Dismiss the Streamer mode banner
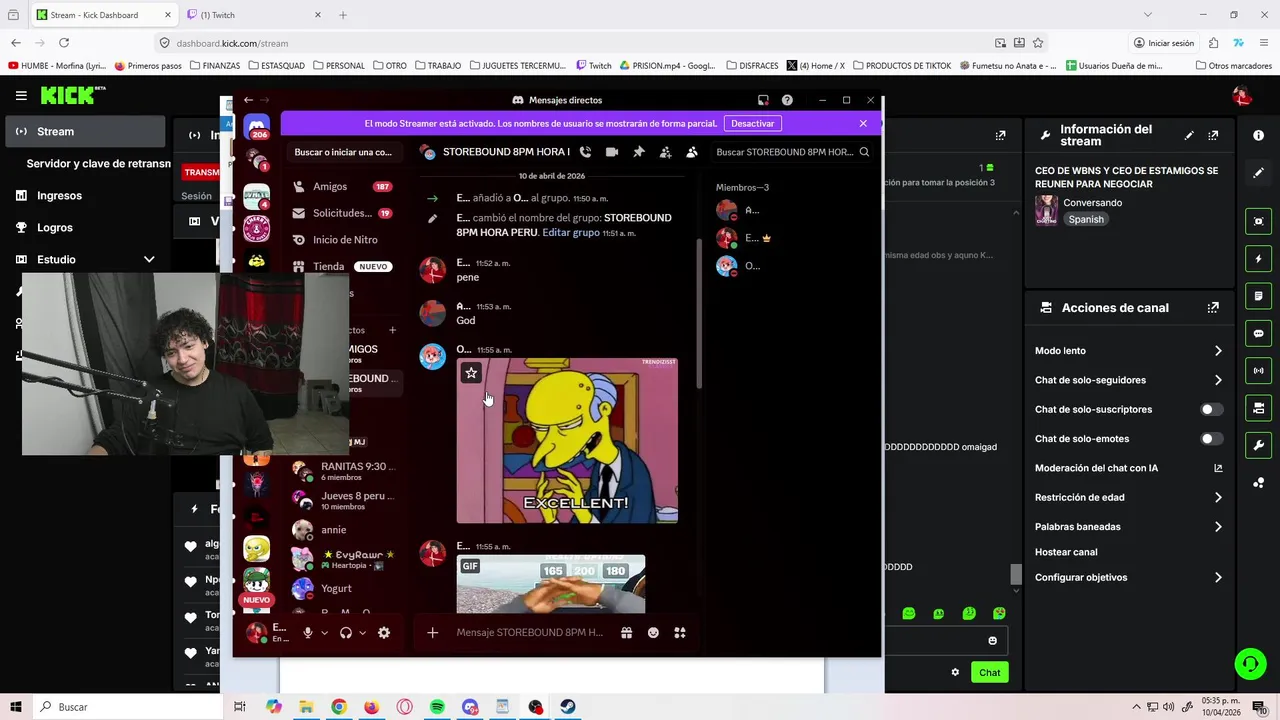 coord(863,123)
